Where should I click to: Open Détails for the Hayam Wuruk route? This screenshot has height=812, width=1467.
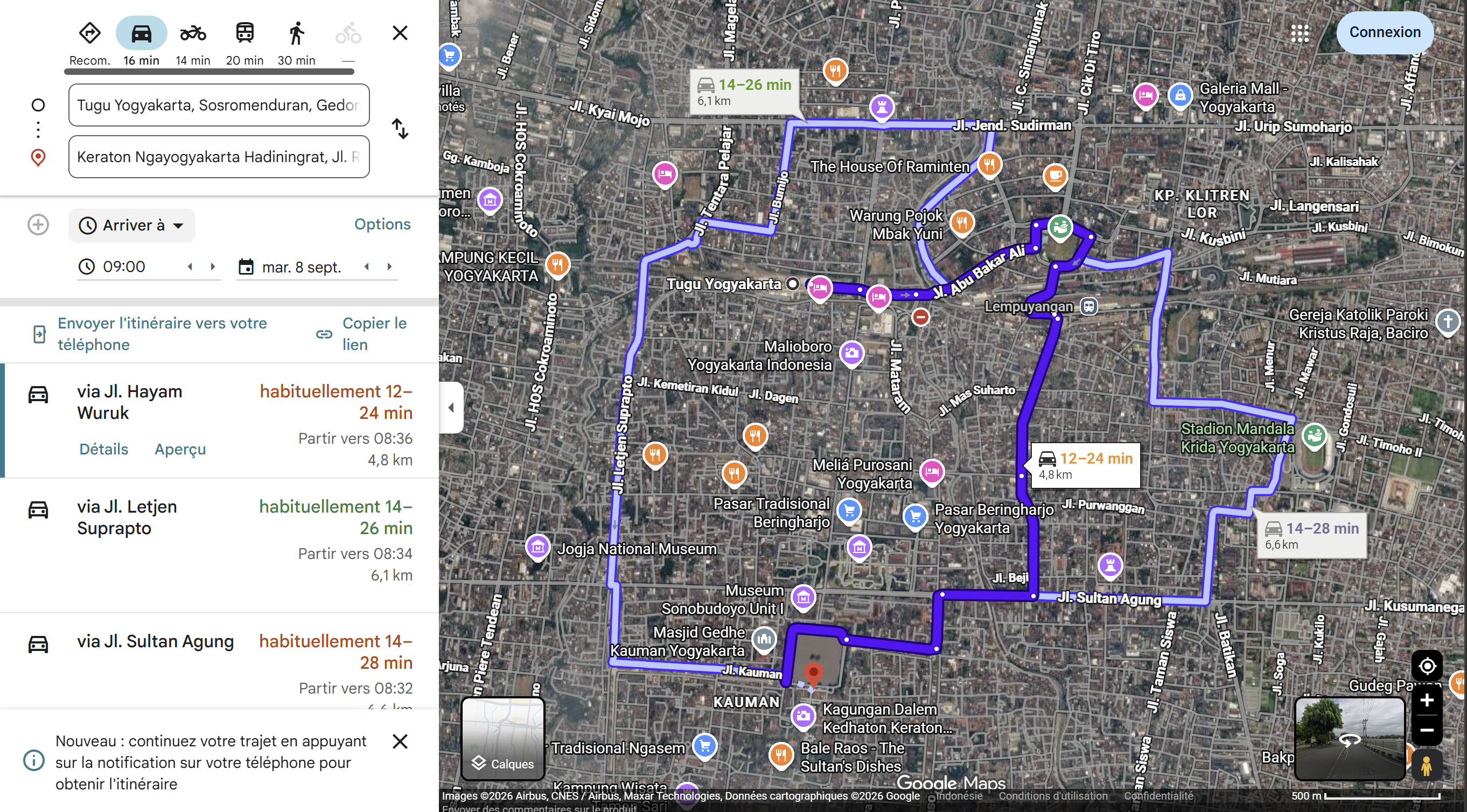click(103, 449)
